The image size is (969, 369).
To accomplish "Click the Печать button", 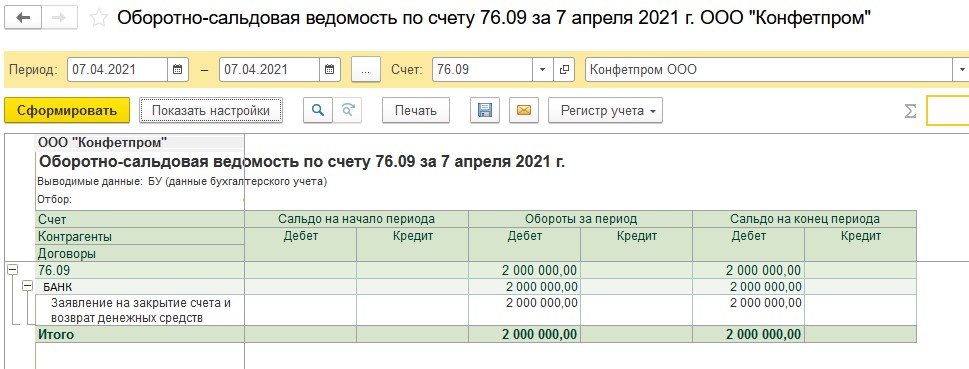I will (416, 111).
